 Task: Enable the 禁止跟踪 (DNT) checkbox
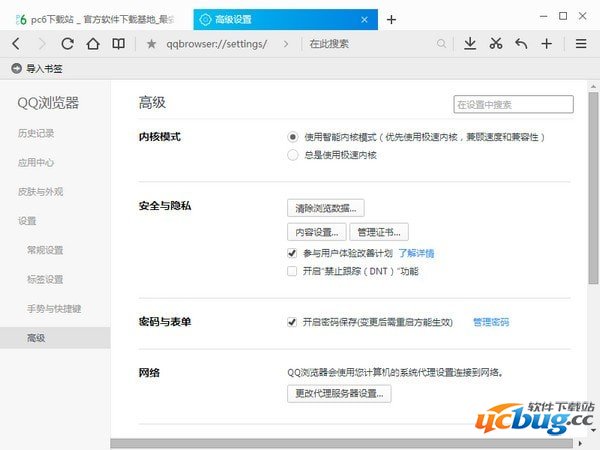click(x=292, y=270)
